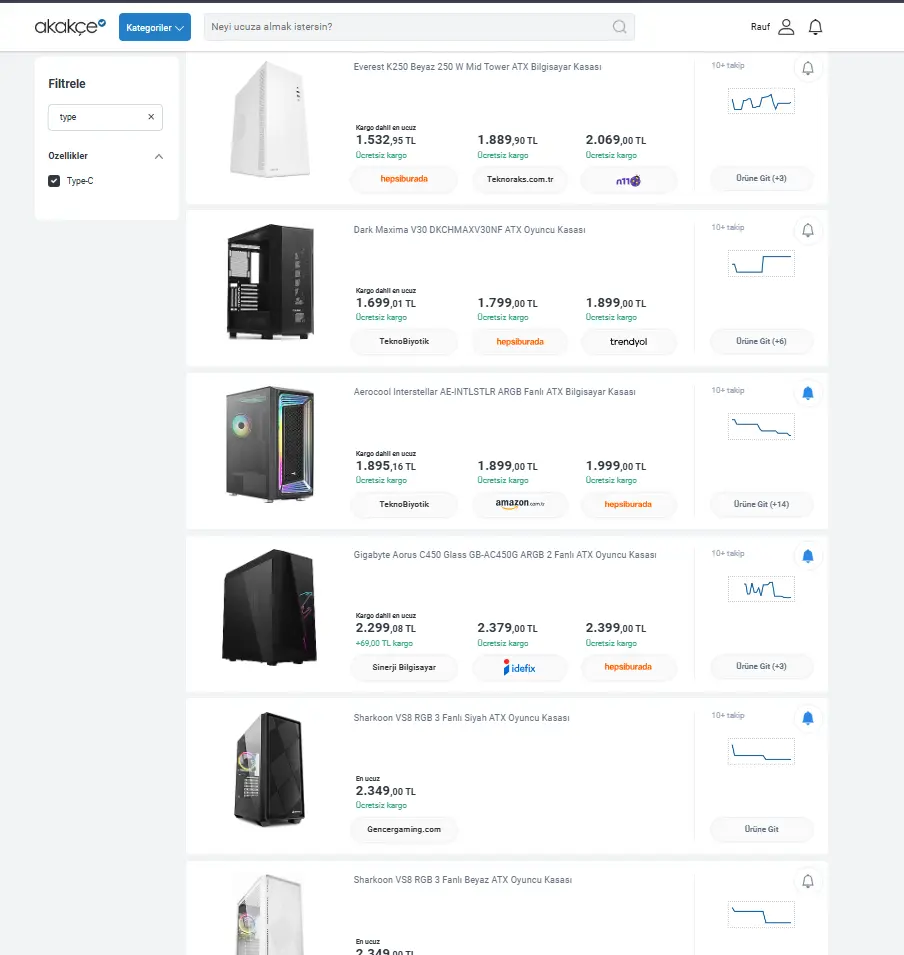Enable price alert for Sharkoon VS8 Beyaz
Screen dimensions: 904x955
tap(808, 881)
